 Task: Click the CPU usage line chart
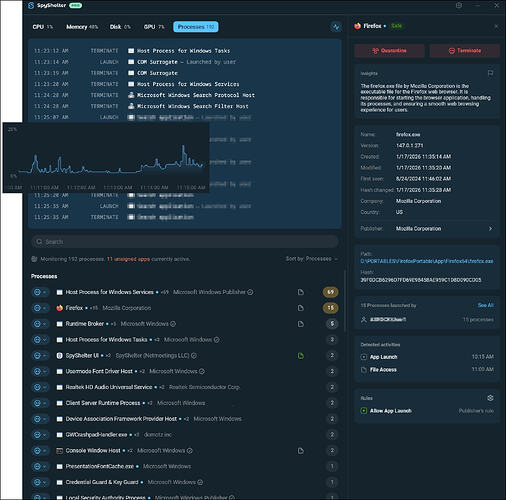pos(106,157)
